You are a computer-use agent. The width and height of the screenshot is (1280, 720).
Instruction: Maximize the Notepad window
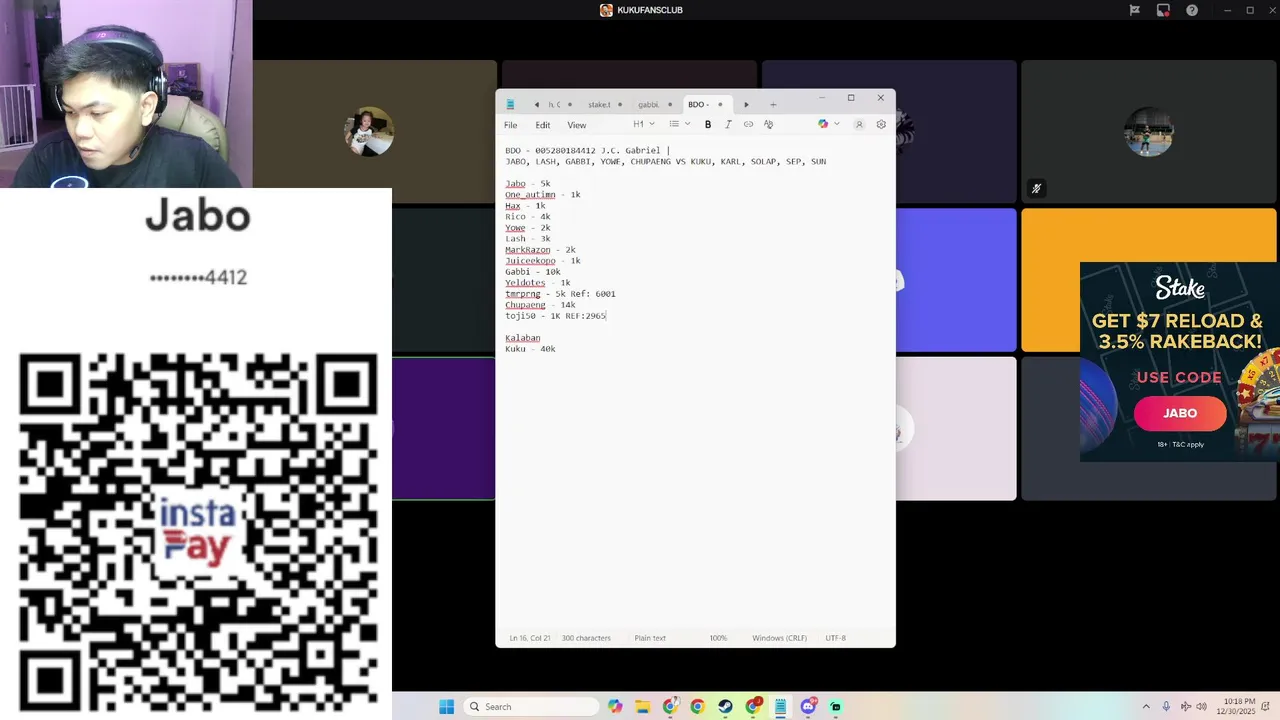coord(851,98)
